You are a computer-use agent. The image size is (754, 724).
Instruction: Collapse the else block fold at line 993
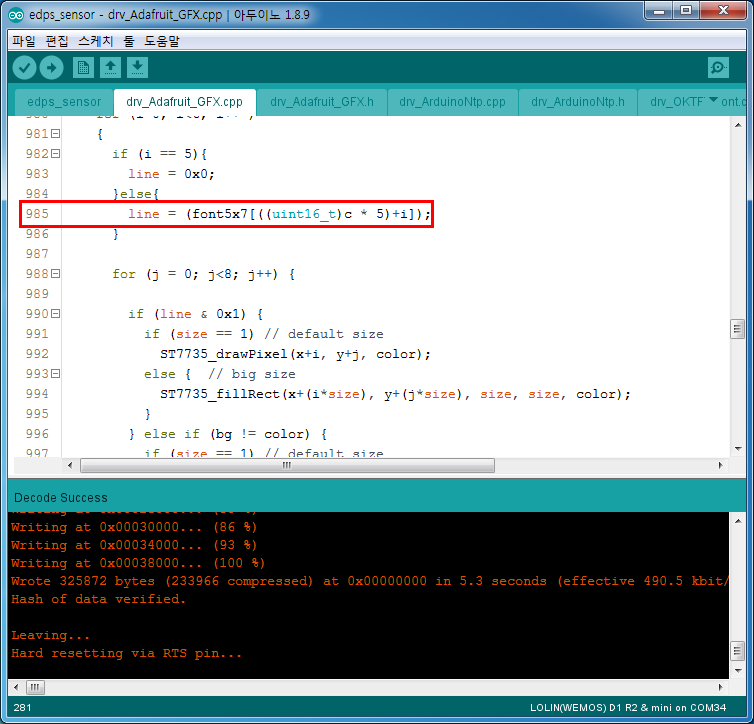56,374
